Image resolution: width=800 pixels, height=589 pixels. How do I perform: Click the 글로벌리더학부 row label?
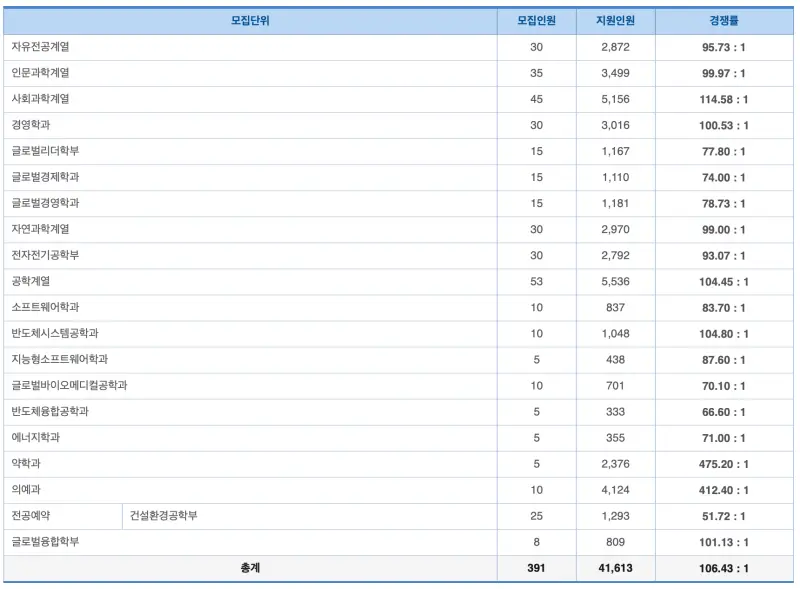tap(45, 151)
